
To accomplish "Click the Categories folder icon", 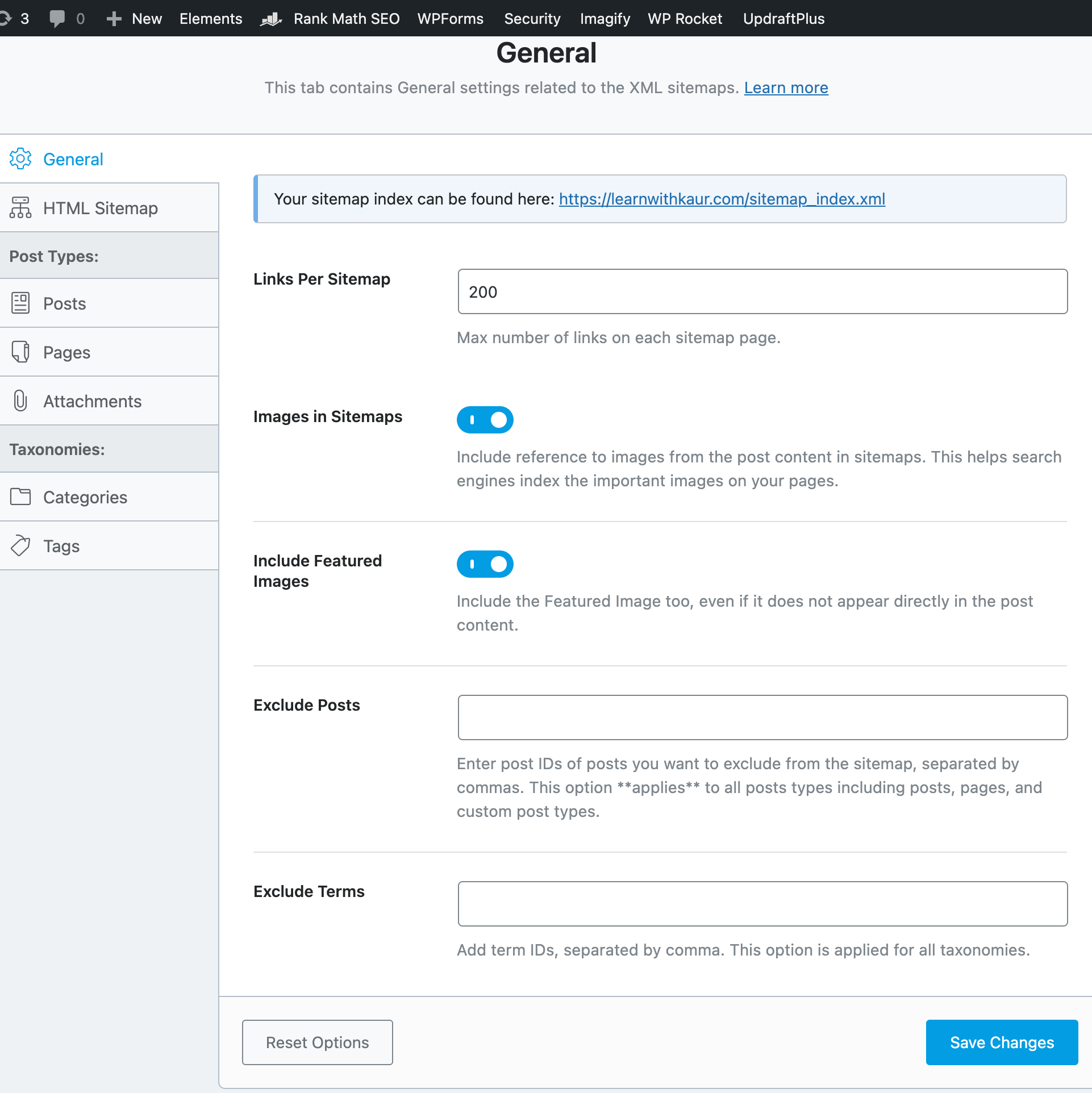I will (20, 497).
